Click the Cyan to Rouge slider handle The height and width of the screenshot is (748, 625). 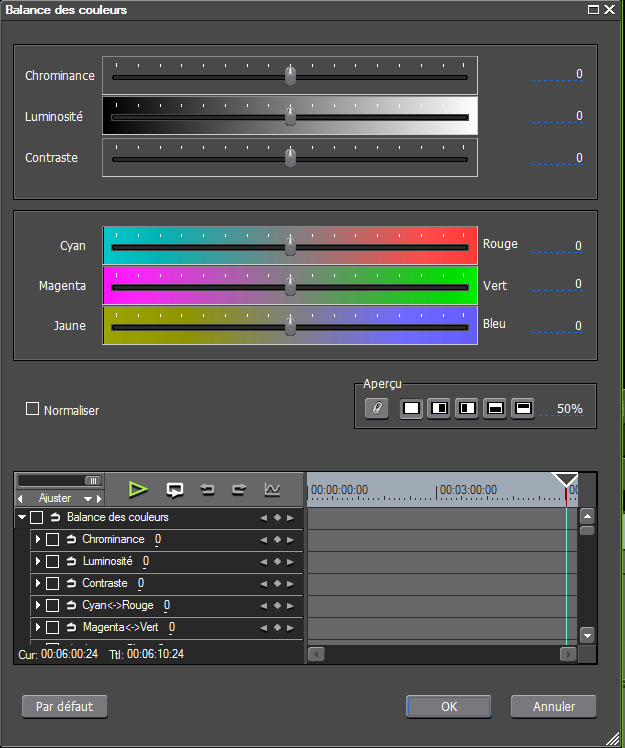tap(290, 246)
